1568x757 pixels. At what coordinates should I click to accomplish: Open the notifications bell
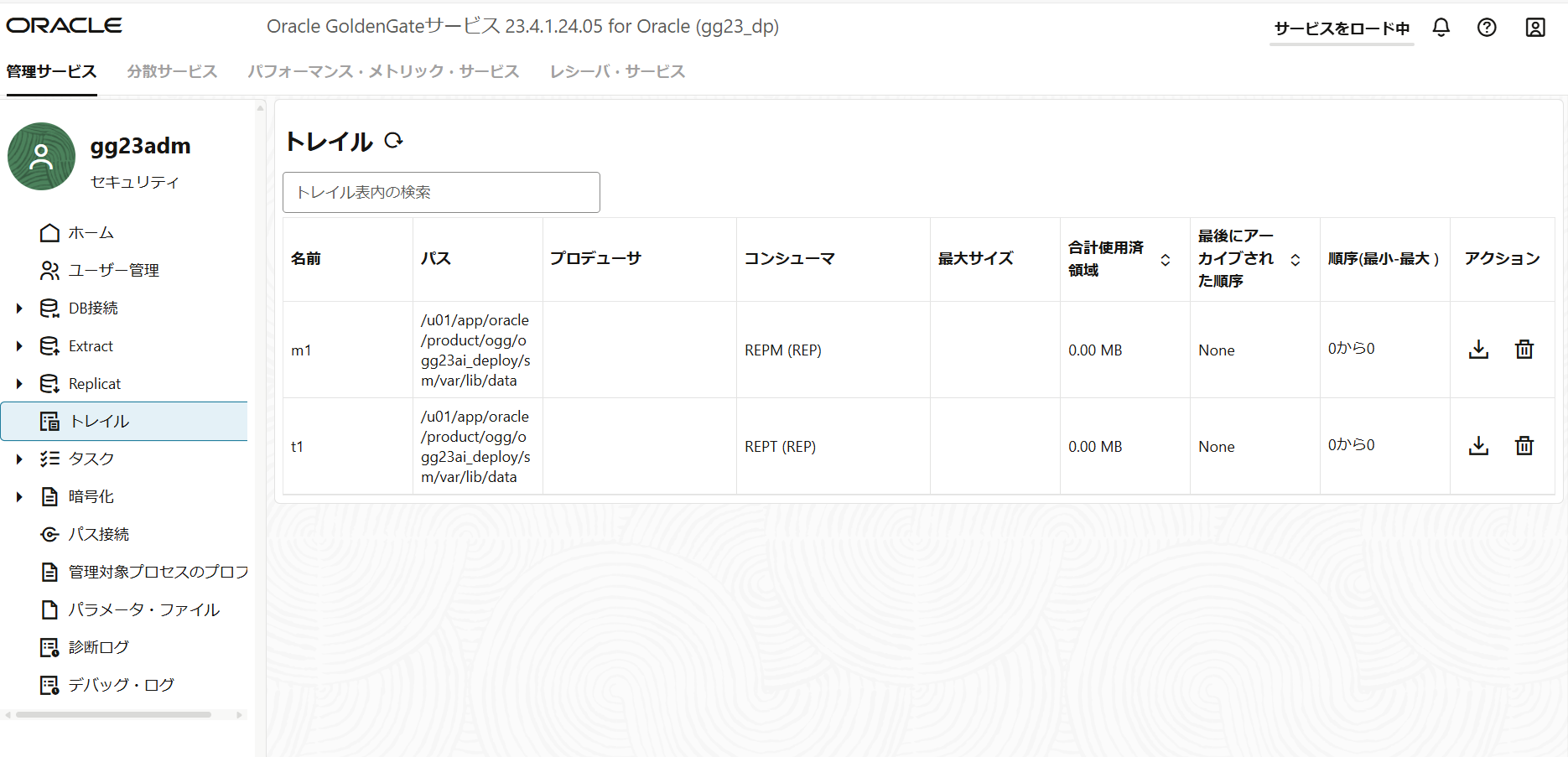pos(1441,27)
